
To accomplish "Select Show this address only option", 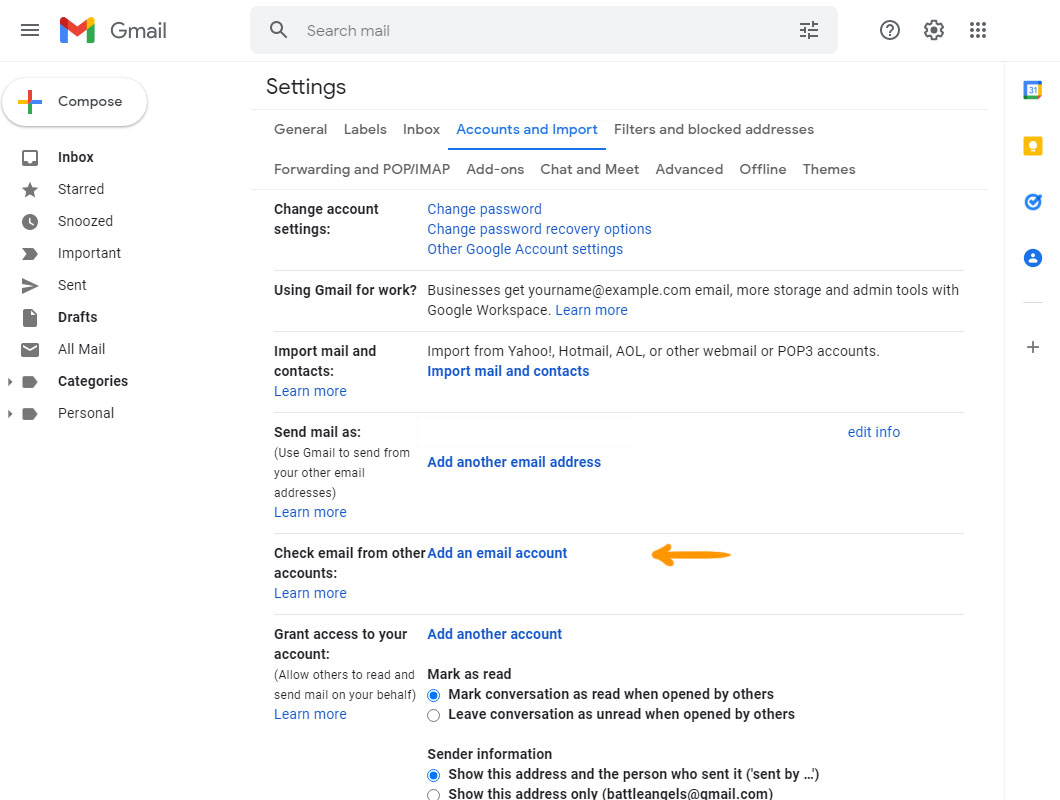I will tap(434, 795).
